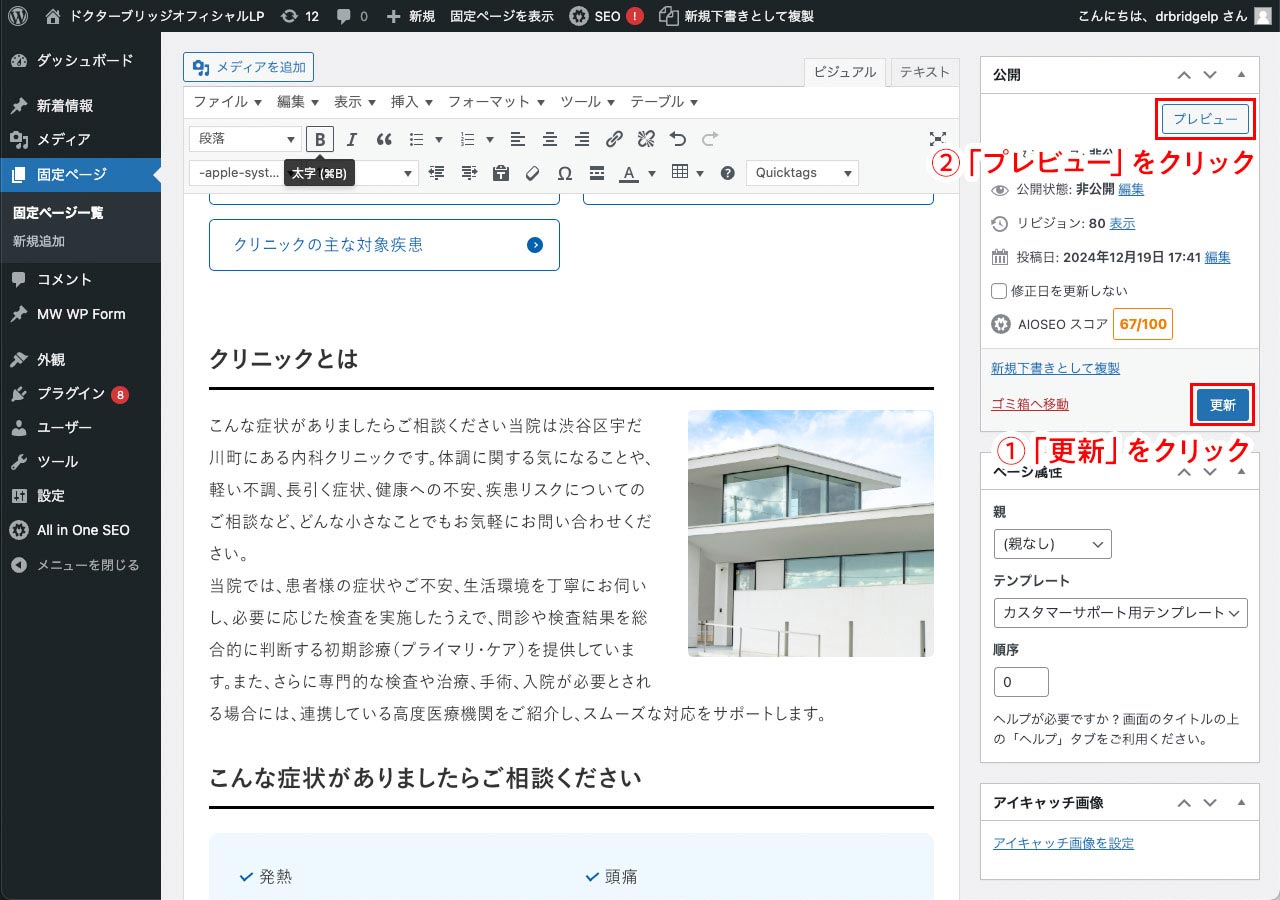Align text center

pos(550,139)
